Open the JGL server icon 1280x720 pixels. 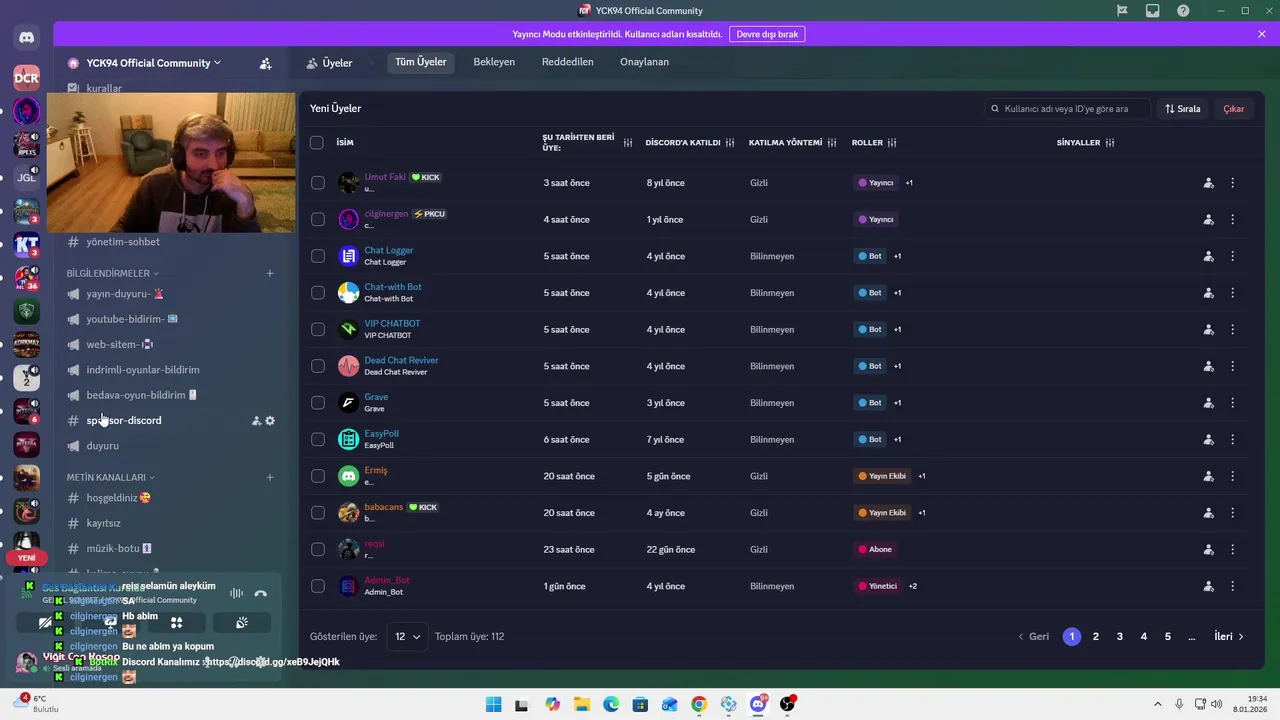coord(26,177)
